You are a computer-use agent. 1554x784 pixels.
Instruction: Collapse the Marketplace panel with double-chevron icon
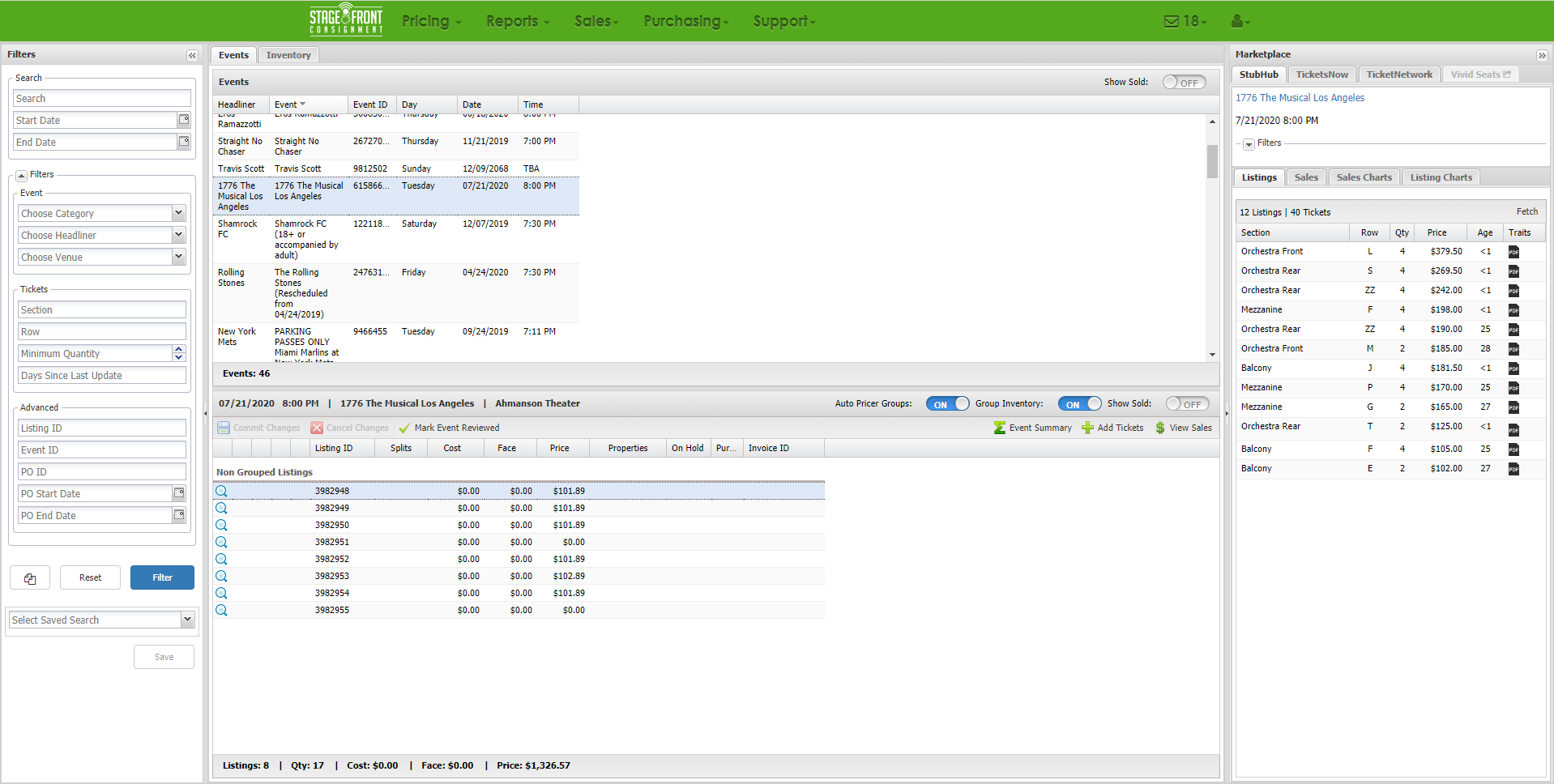coord(1542,55)
